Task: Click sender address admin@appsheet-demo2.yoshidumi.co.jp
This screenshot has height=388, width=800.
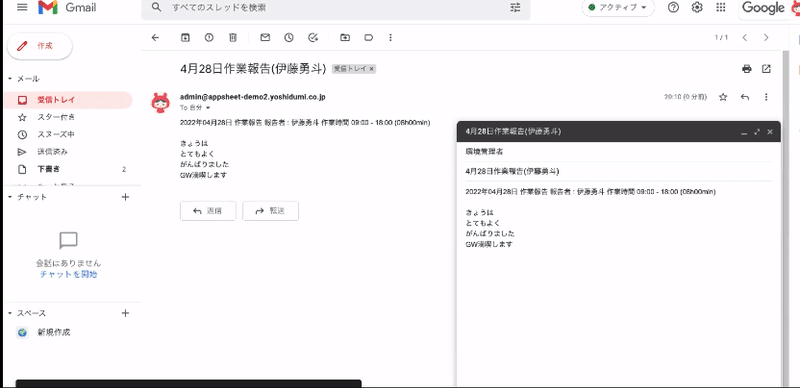Action: pos(253,97)
